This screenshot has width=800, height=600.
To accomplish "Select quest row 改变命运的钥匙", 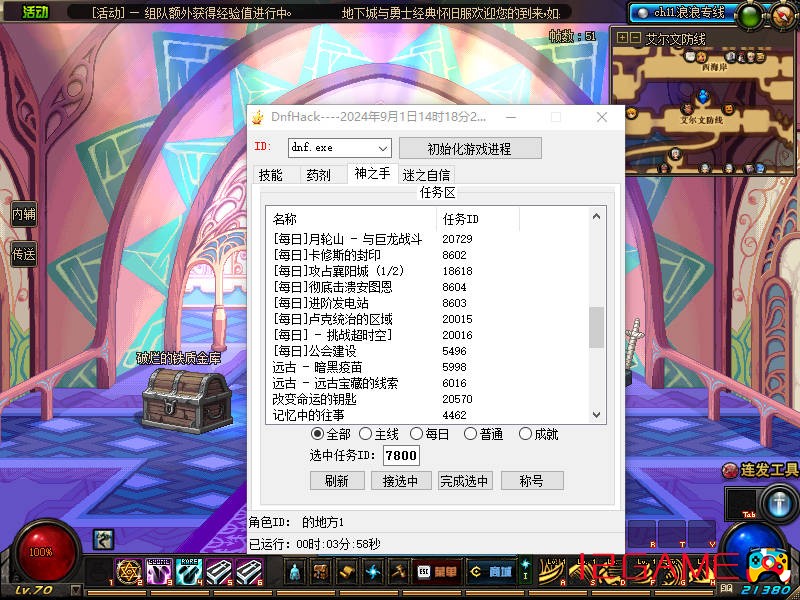I will click(x=428, y=399).
